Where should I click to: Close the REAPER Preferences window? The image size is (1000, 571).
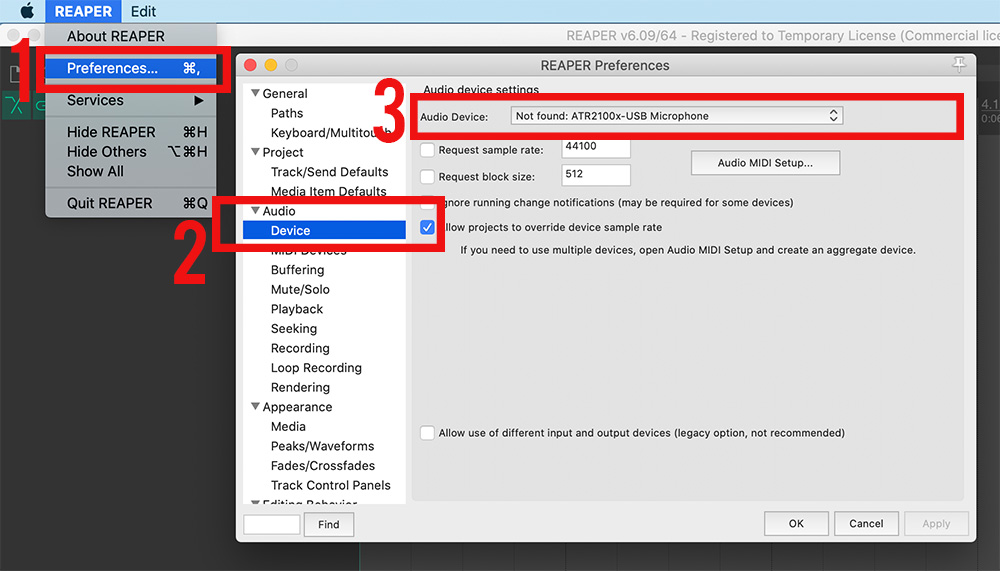point(251,65)
